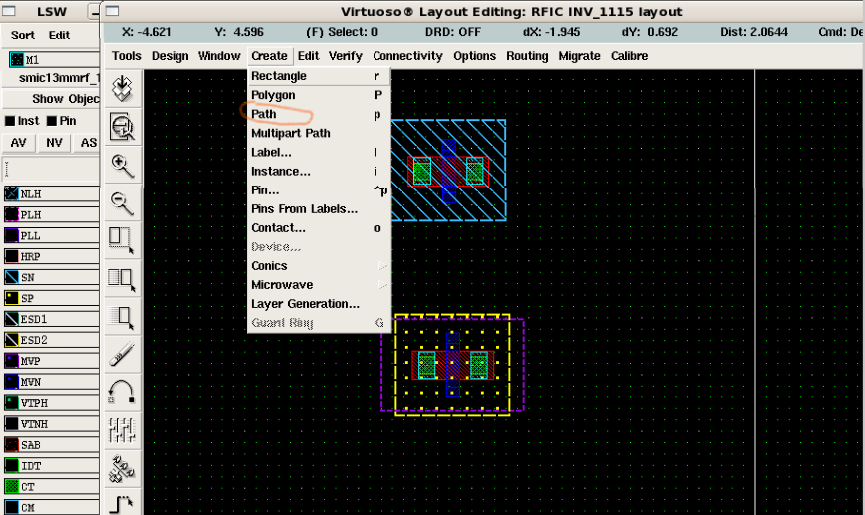Select the SN layer row

[51, 277]
